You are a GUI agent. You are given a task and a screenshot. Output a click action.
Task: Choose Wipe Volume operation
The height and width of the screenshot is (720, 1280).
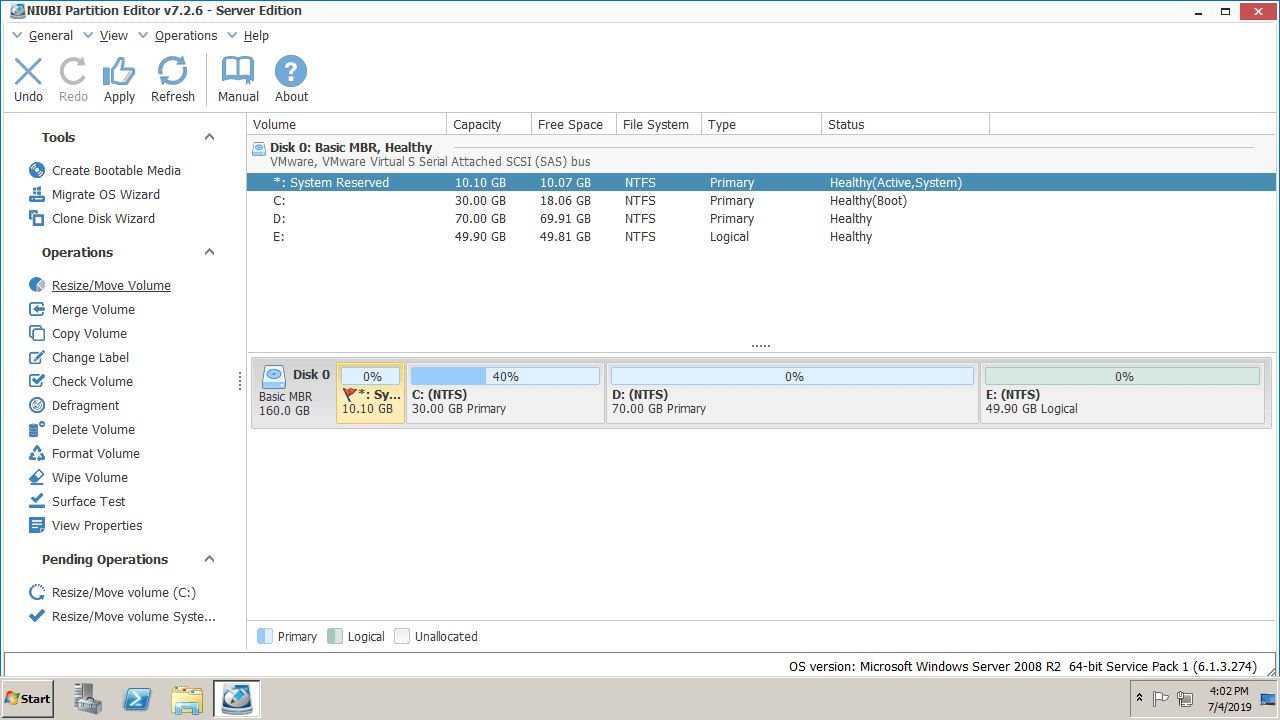click(x=89, y=478)
